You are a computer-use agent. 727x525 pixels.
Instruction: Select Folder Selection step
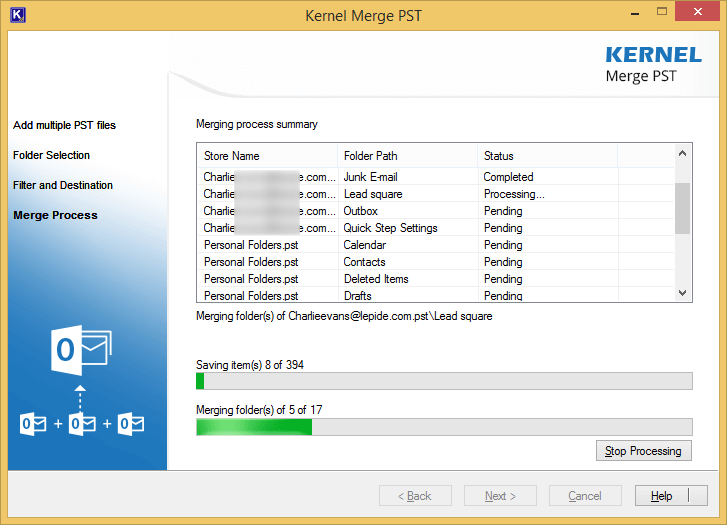[x=51, y=155]
